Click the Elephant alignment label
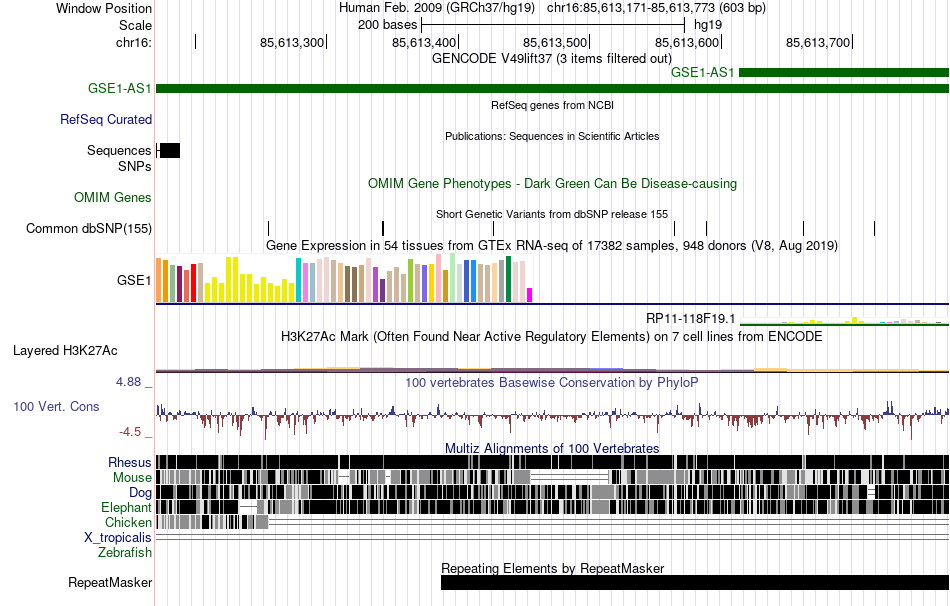The height and width of the screenshot is (606, 950). pos(126,508)
